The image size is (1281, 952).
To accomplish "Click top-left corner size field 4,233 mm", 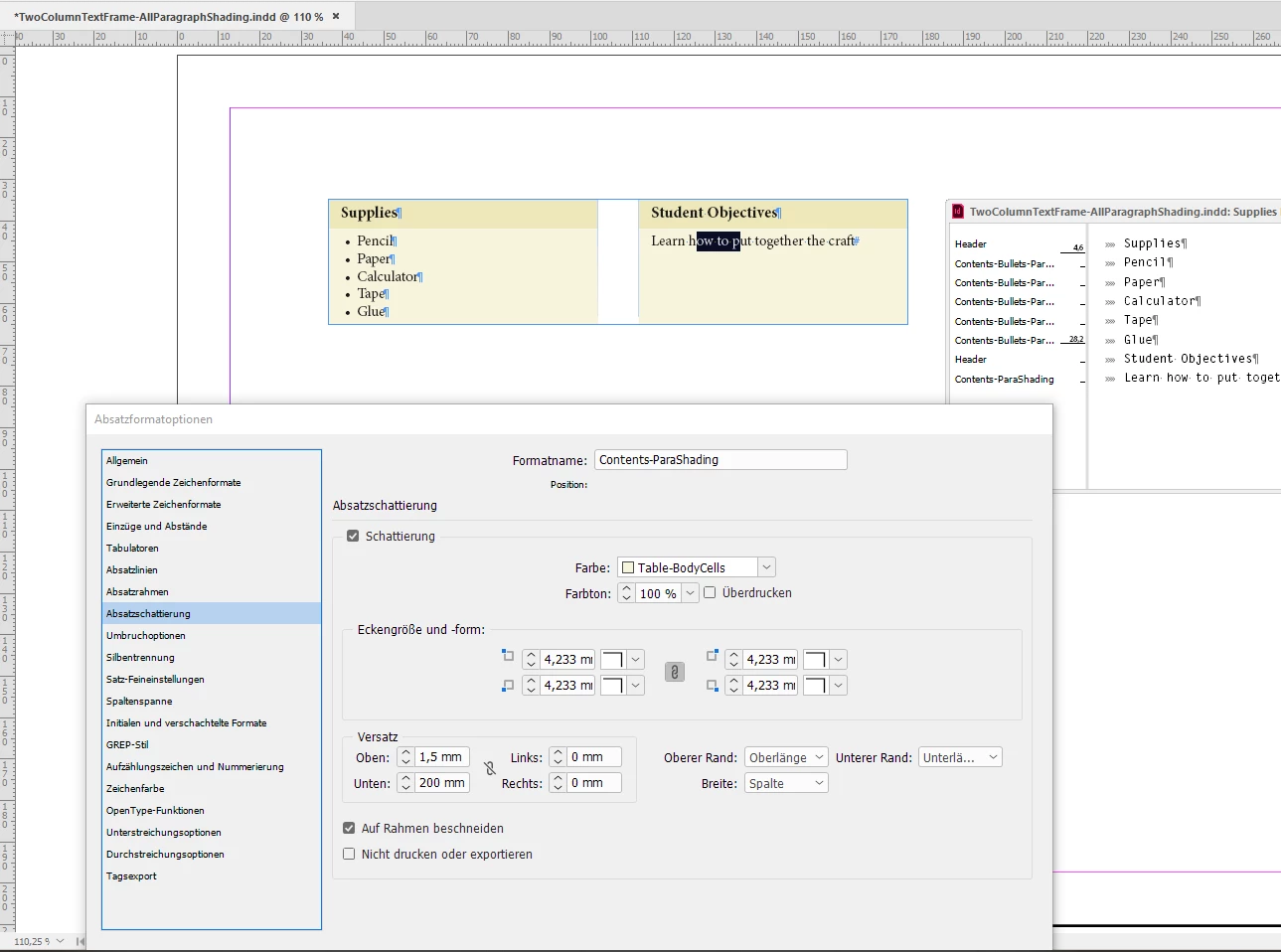I will tap(567, 660).
